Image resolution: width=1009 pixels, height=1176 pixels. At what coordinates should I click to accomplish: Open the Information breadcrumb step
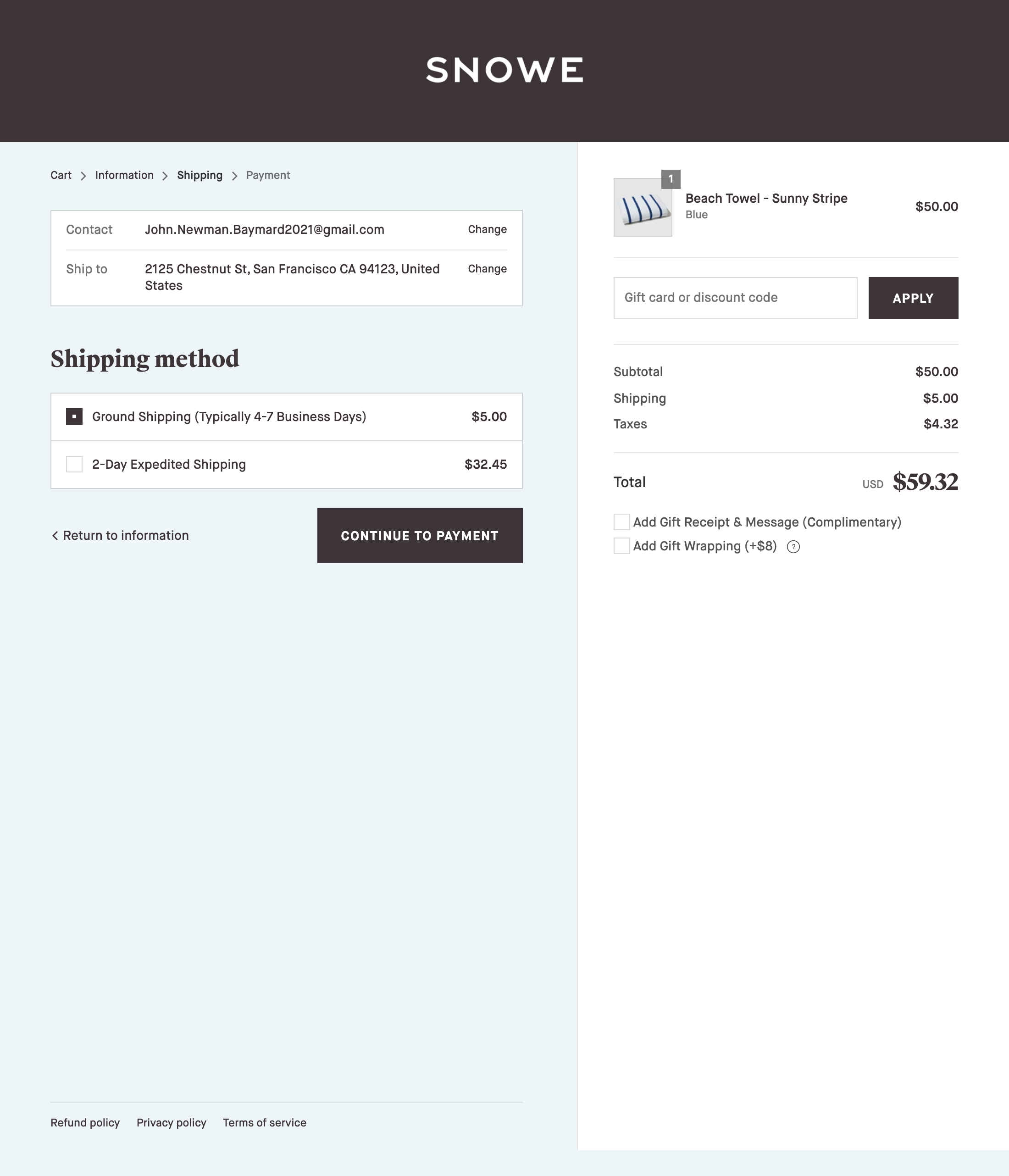124,175
